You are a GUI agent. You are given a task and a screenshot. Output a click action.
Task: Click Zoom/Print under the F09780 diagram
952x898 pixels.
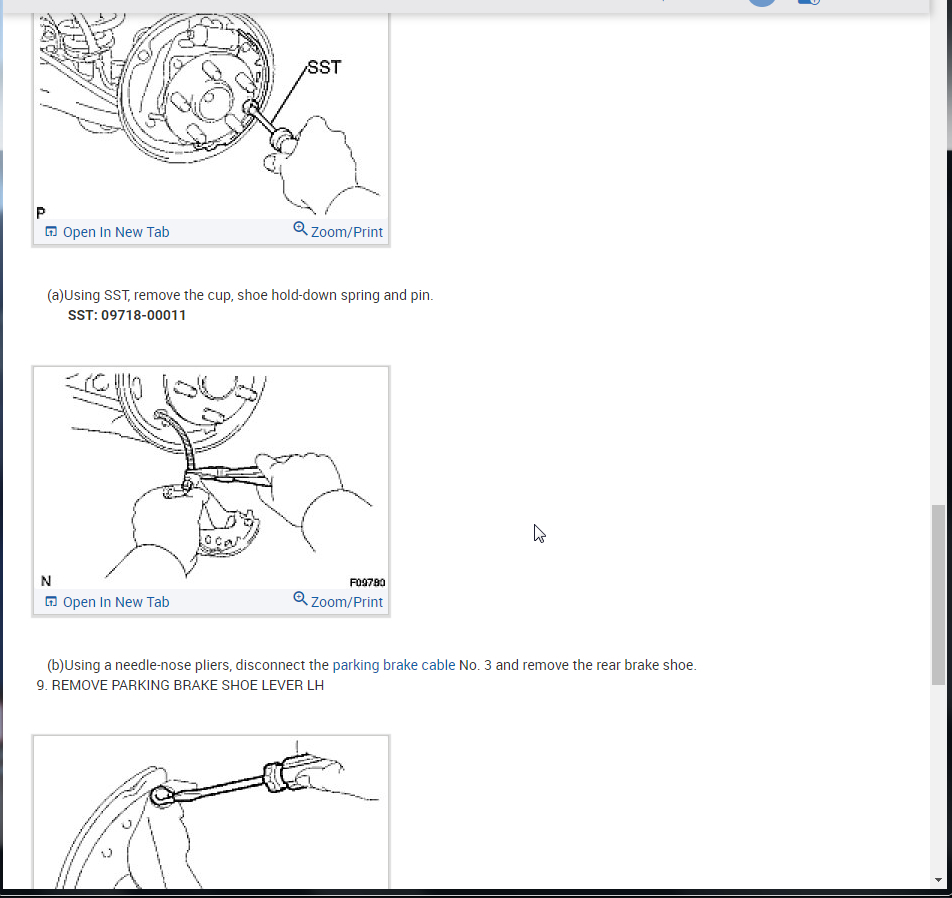point(338,601)
